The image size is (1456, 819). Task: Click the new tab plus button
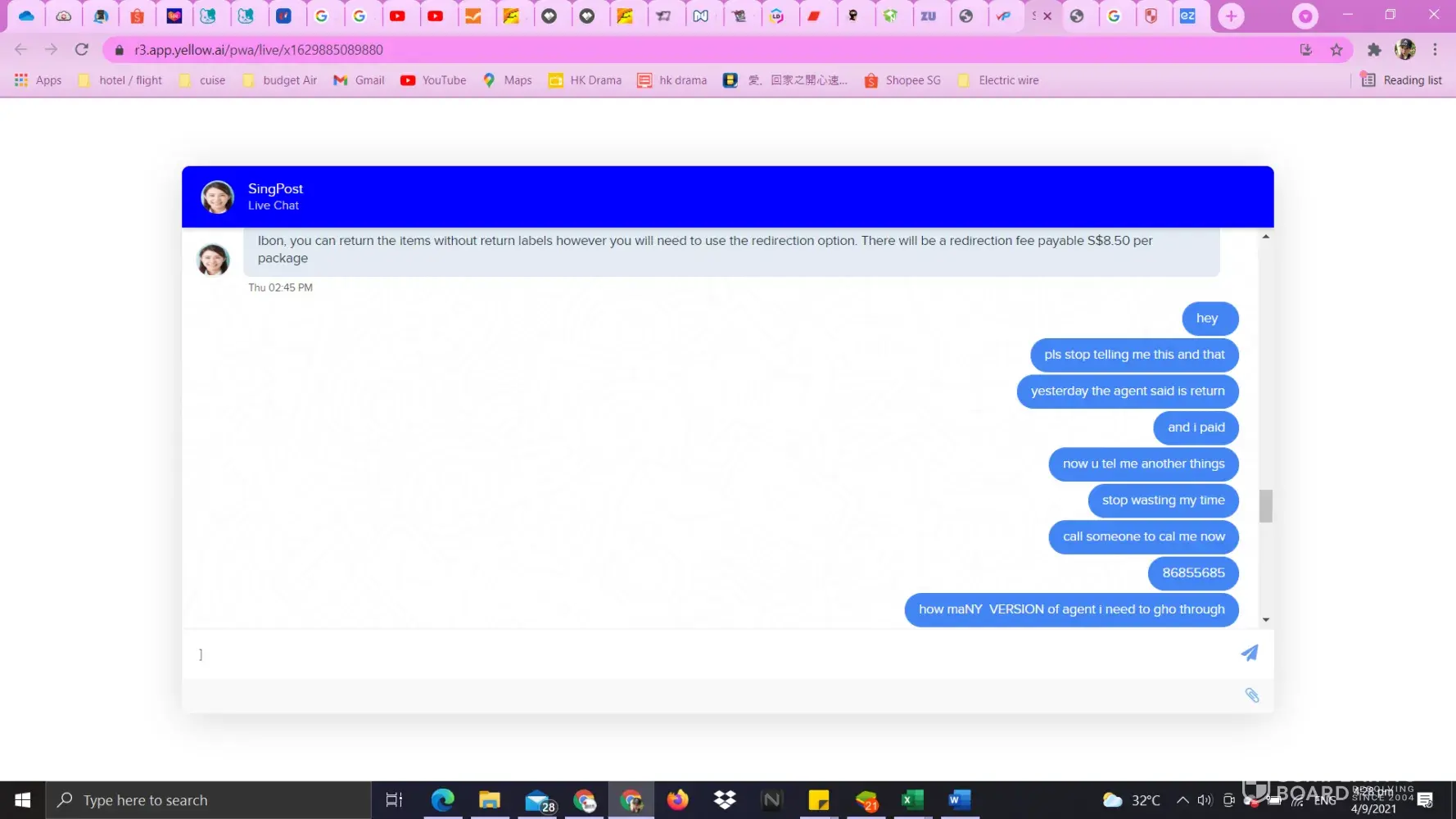click(x=1230, y=16)
